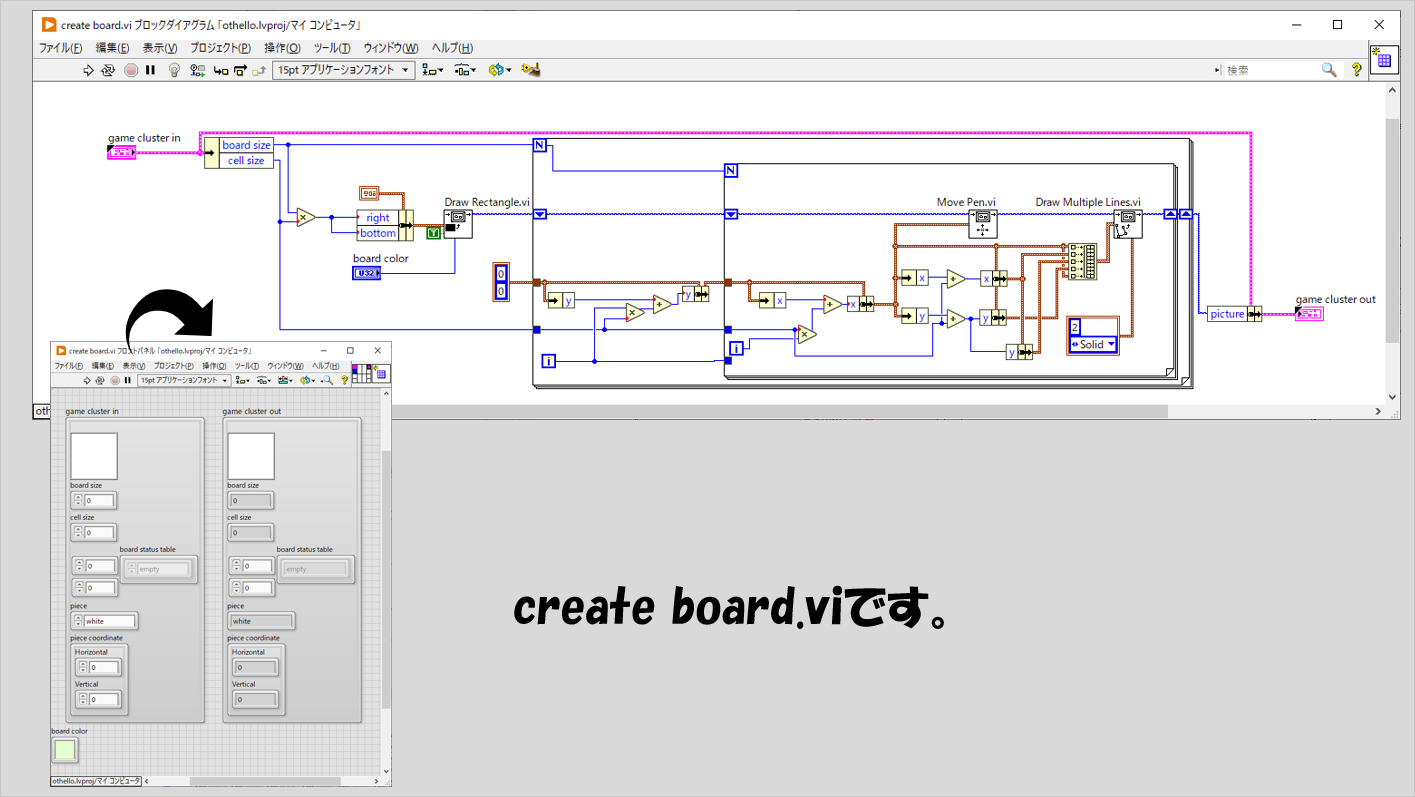Select the Draw Rectangle.vi node
Image resolution: width=1415 pixels, height=797 pixels.
pyautogui.click(x=459, y=224)
